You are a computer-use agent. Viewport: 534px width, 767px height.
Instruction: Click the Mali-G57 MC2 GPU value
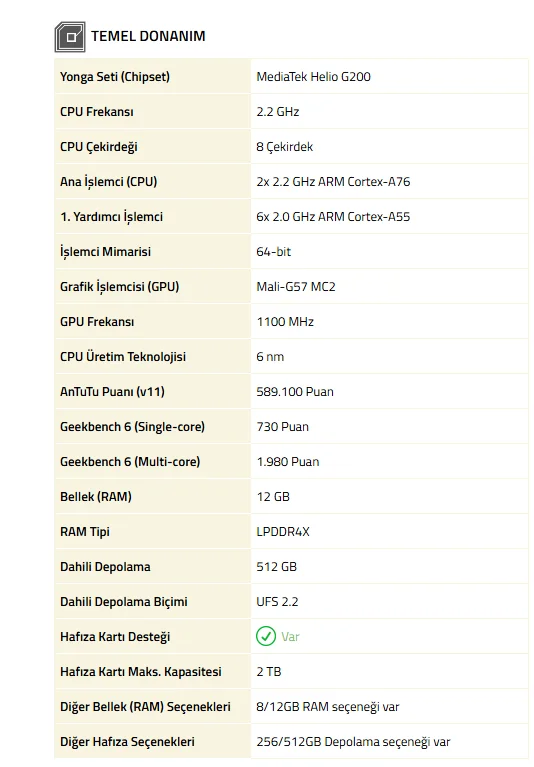click(x=296, y=287)
